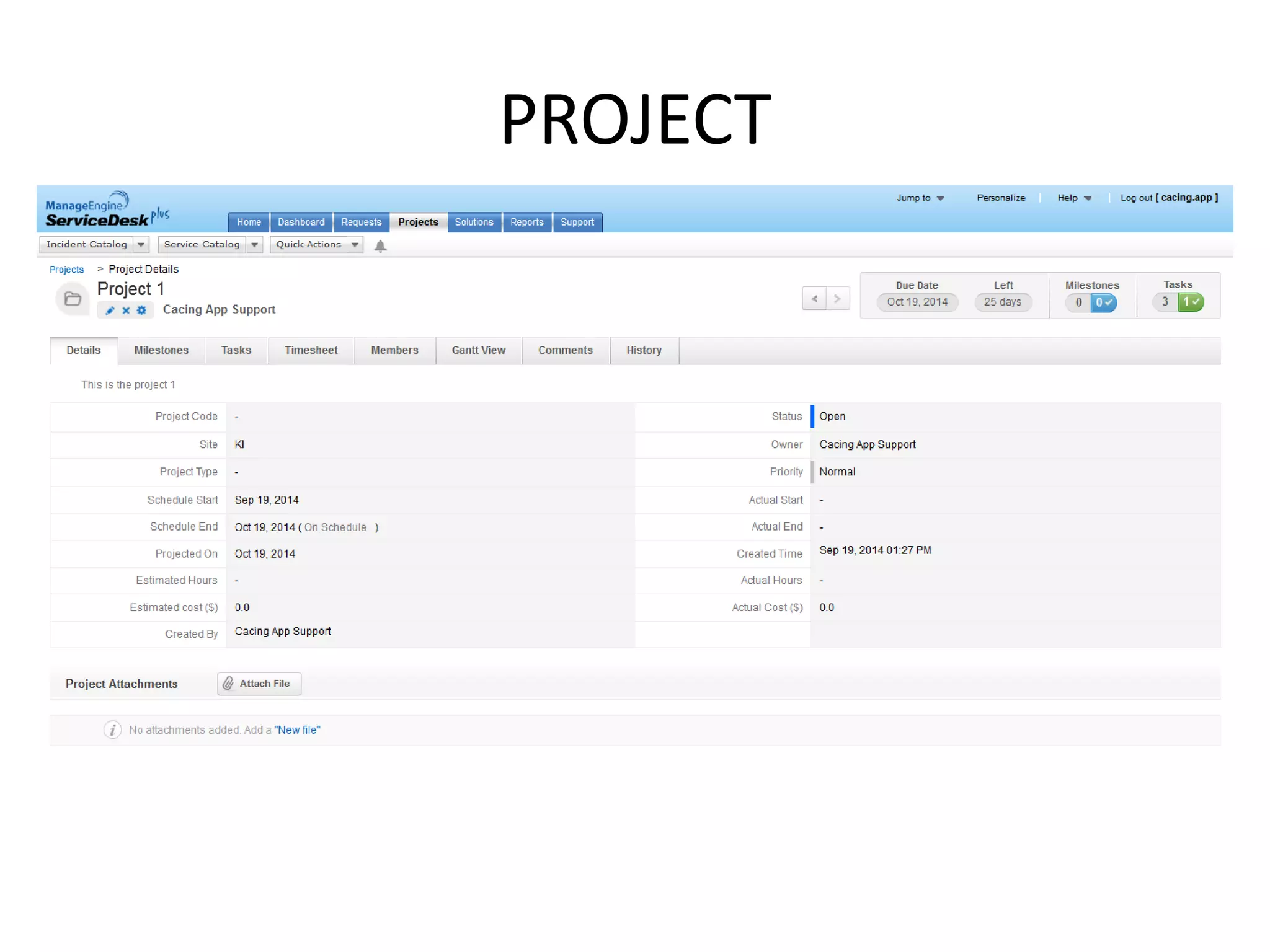This screenshot has width=1270, height=952.
Task: Click the Actual Cost value 0.0
Action: [x=827, y=608]
